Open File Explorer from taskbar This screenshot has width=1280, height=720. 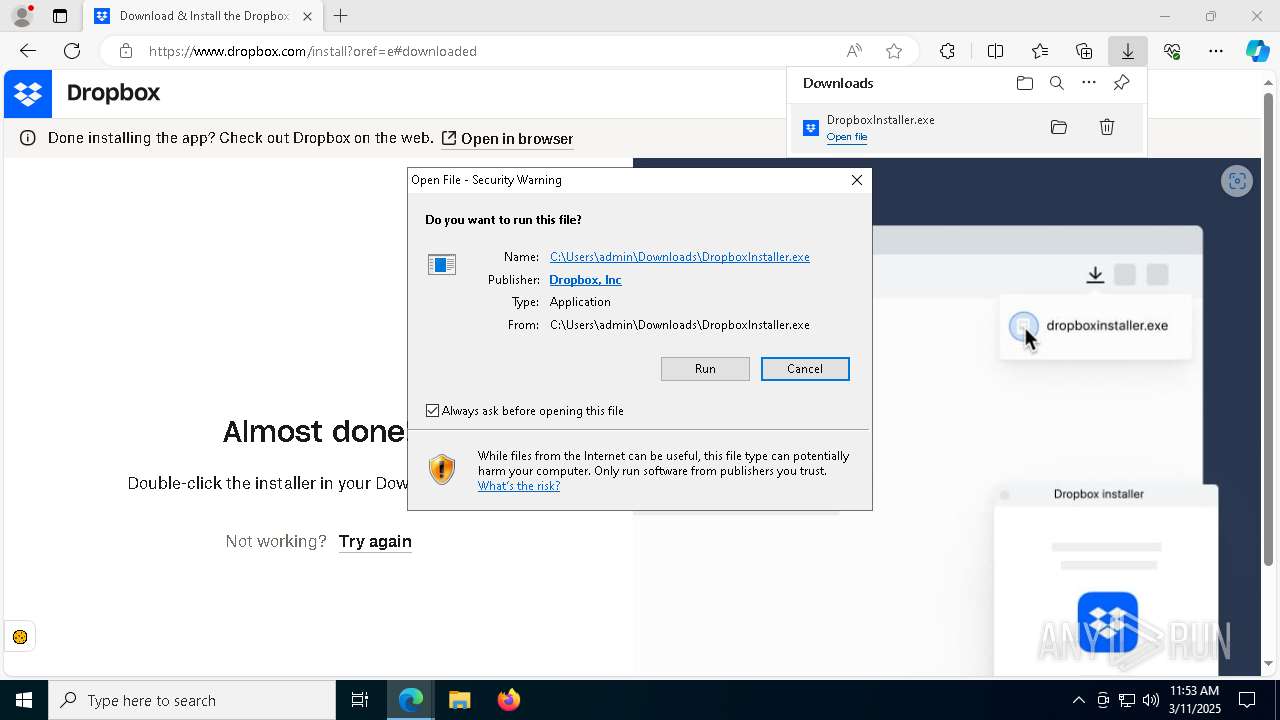click(459, 700)
